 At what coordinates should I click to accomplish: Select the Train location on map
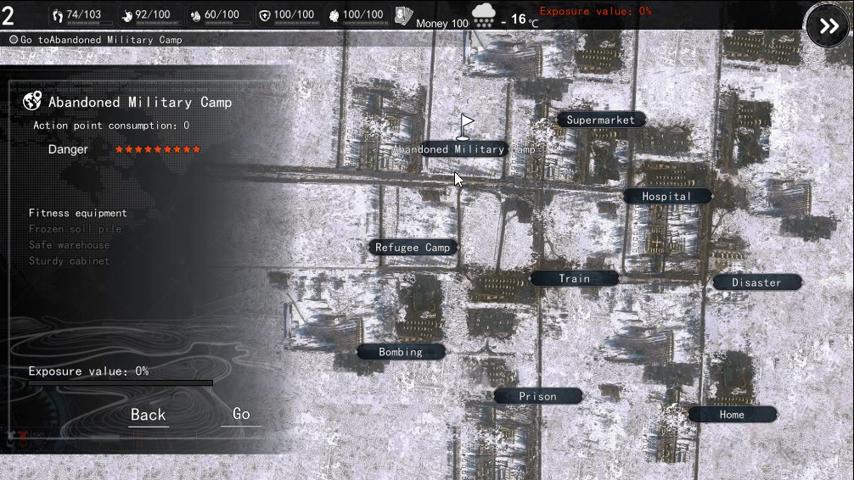(x=574, y=279)
